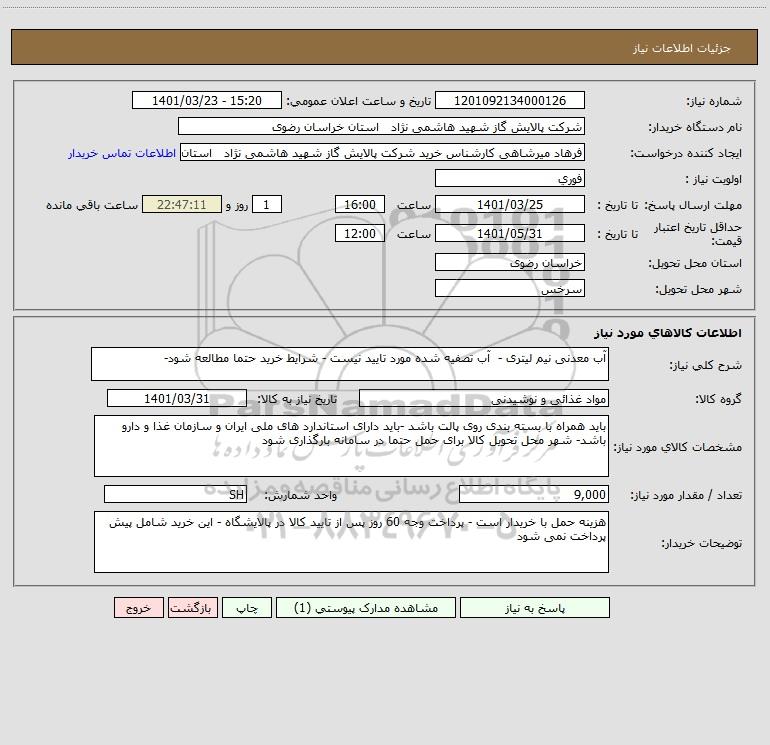Viewport: 770px width, 745px height.
Task: Click the نام دستگاه خریدار label
Action: 695,127
